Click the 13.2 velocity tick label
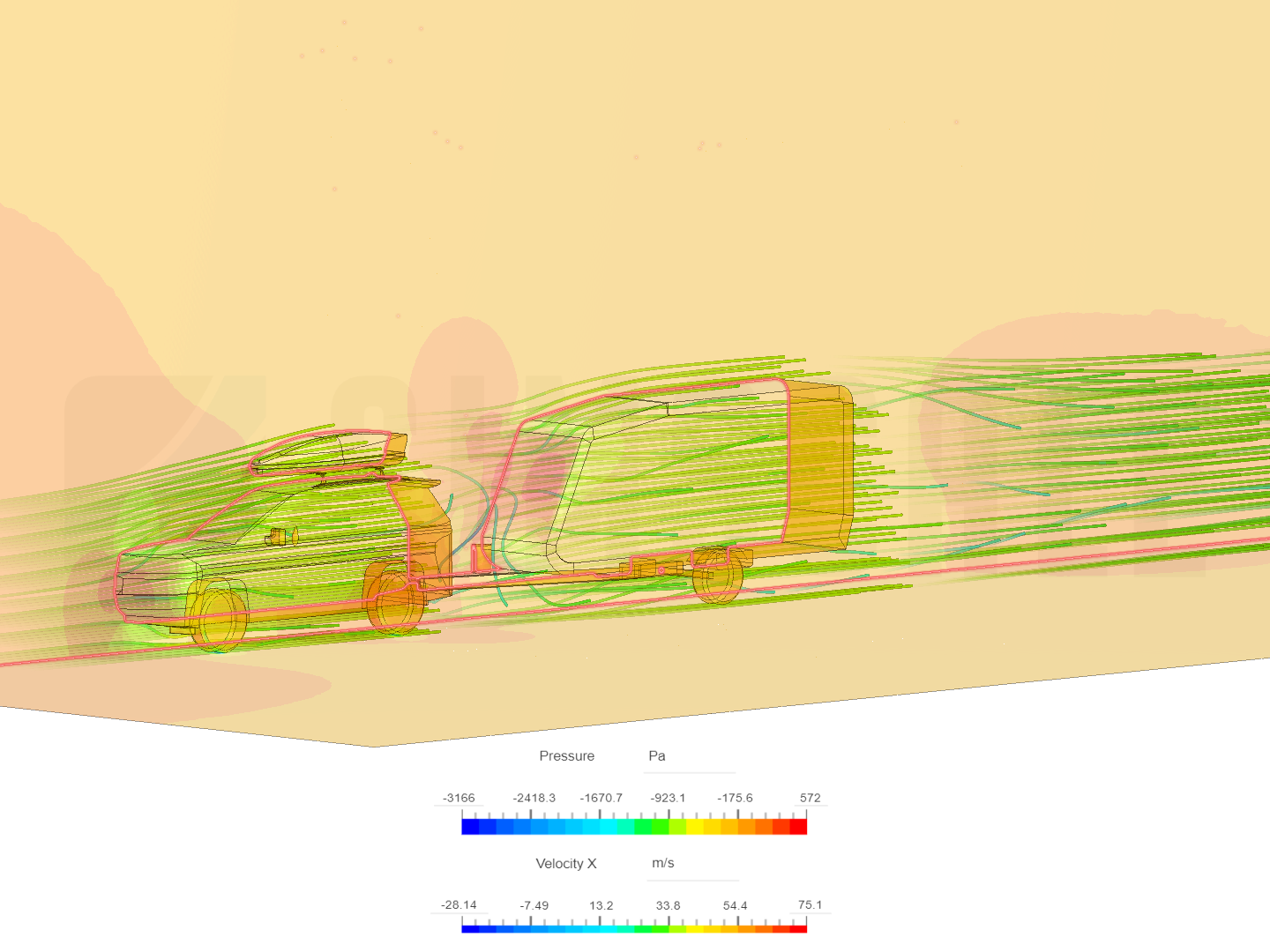Screen dimensions: 1270x952 pyautogui.click(x=601, y=905)
